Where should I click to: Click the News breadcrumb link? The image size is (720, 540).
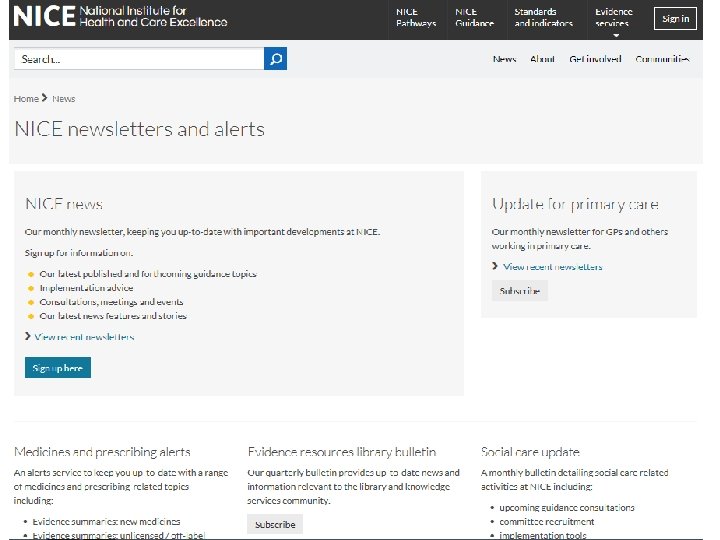[x=64, y=99]
